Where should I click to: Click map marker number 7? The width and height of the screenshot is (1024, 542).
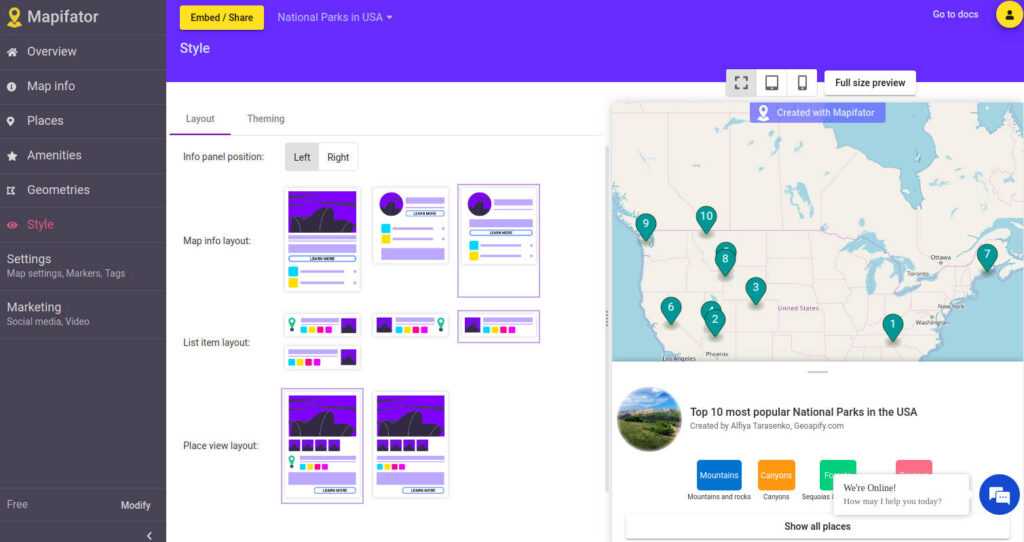tap(987, 257)
